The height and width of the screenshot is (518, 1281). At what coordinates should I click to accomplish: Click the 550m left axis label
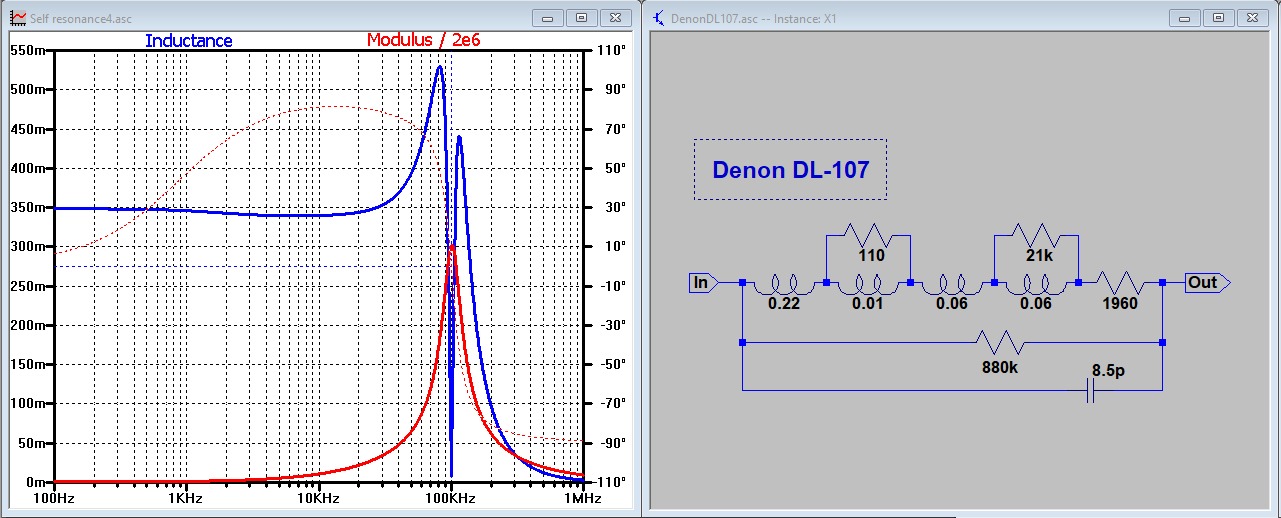point(30,50)
